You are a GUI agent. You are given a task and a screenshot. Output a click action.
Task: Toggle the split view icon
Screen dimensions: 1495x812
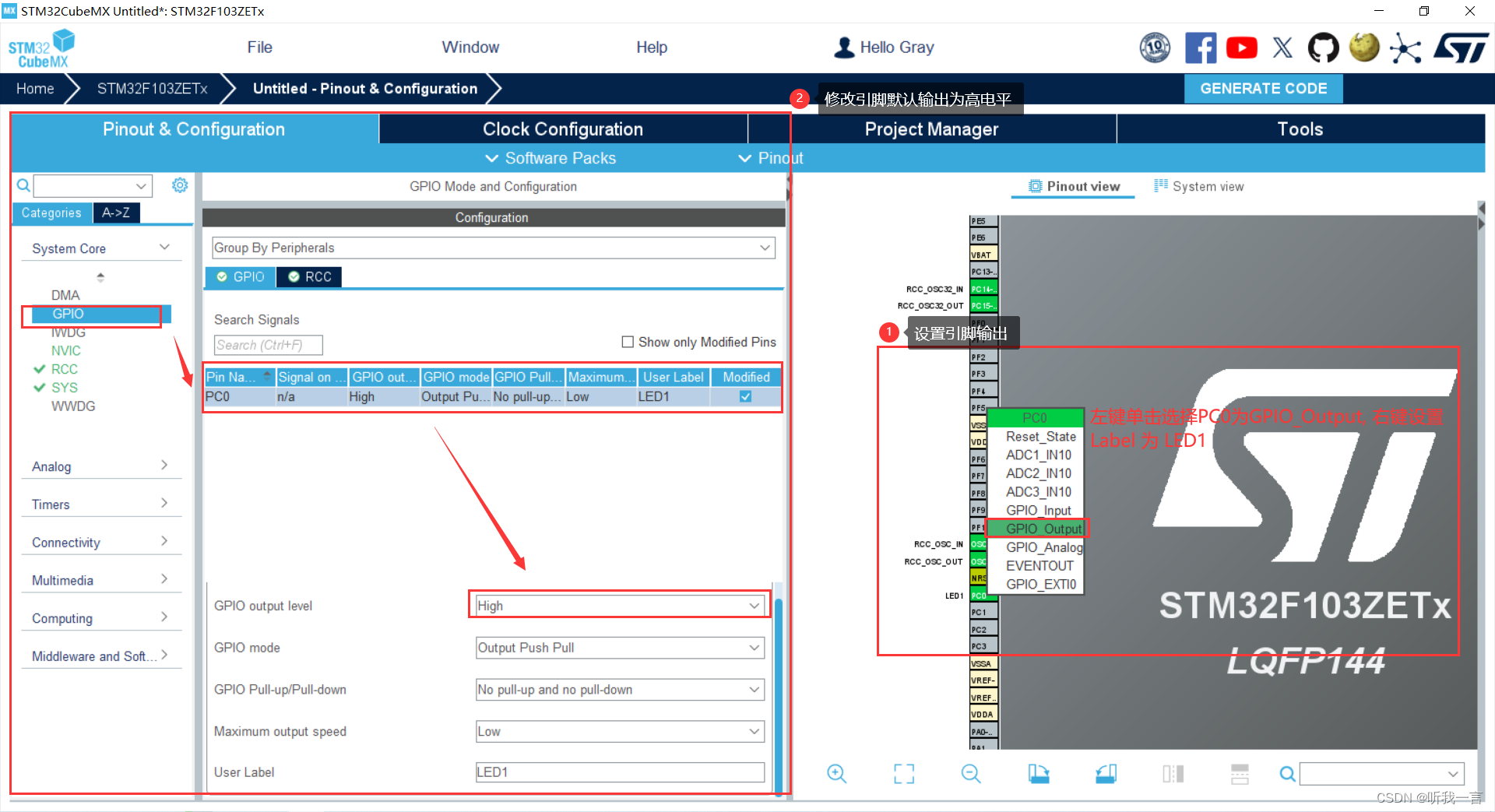point(1173,773)
